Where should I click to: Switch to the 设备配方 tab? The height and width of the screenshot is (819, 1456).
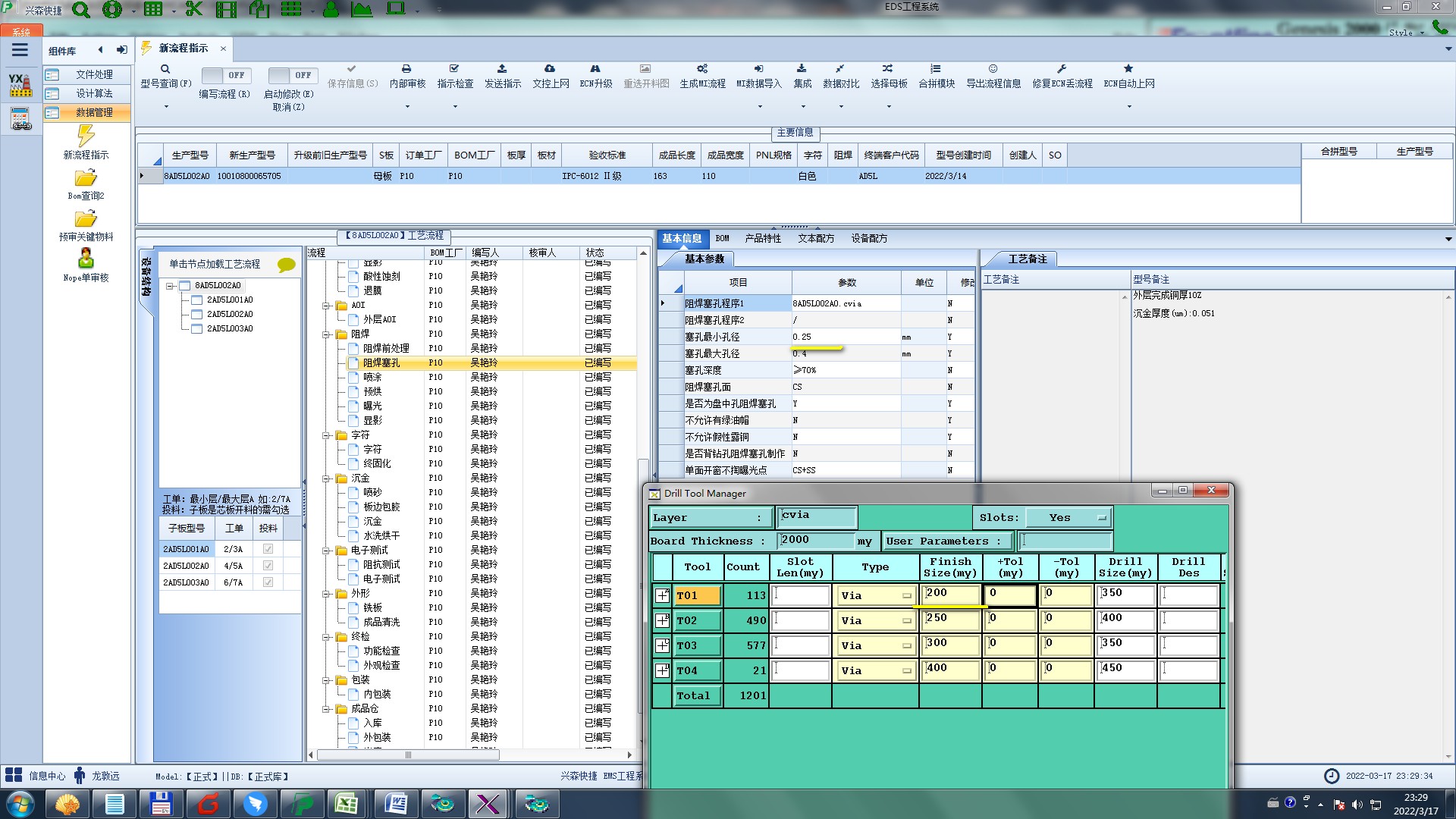[868, 238]
